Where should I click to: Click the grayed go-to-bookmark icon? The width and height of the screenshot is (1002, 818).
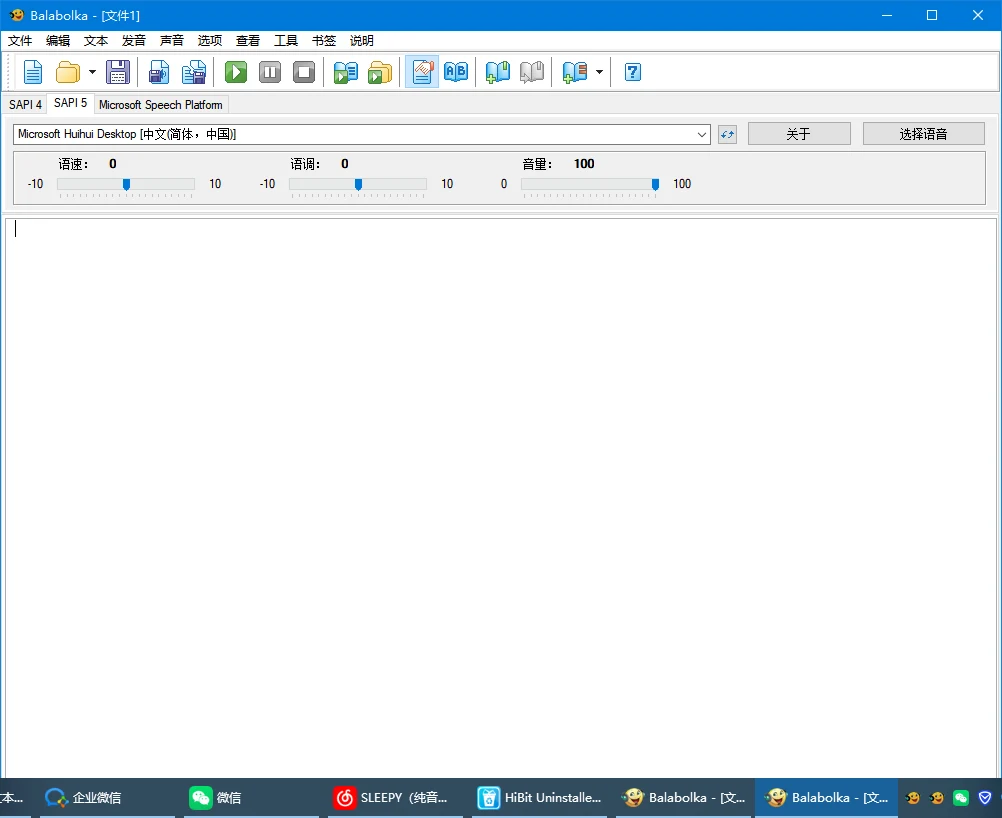[x=532, y=72]
